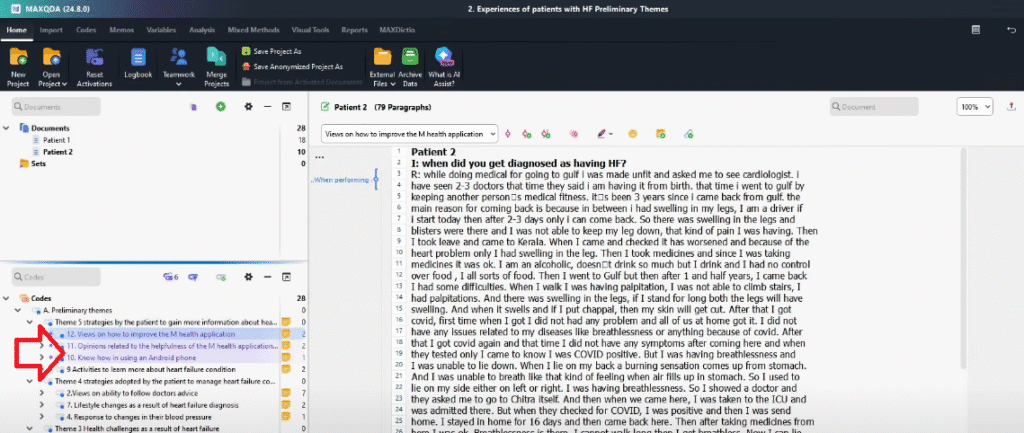The image size is (1024, 433).
Task: Open the Reports tab
Action: click(x=354, y=30)
